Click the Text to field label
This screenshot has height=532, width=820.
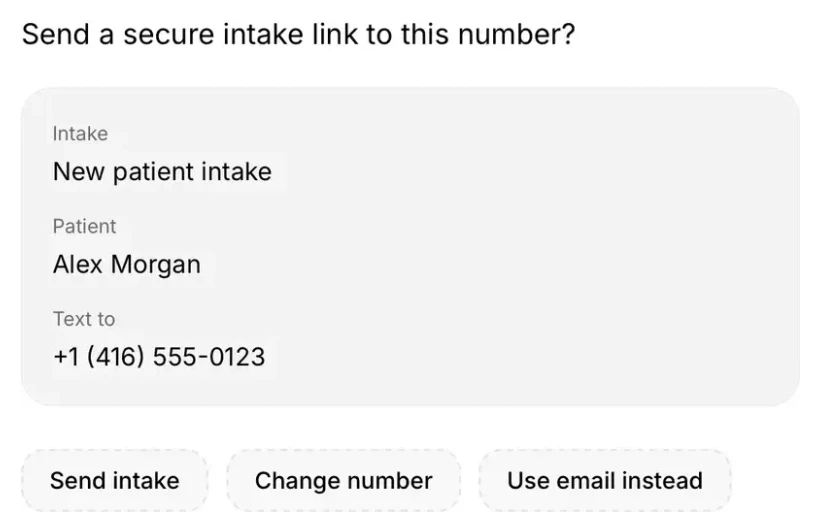tap(84, 319)
